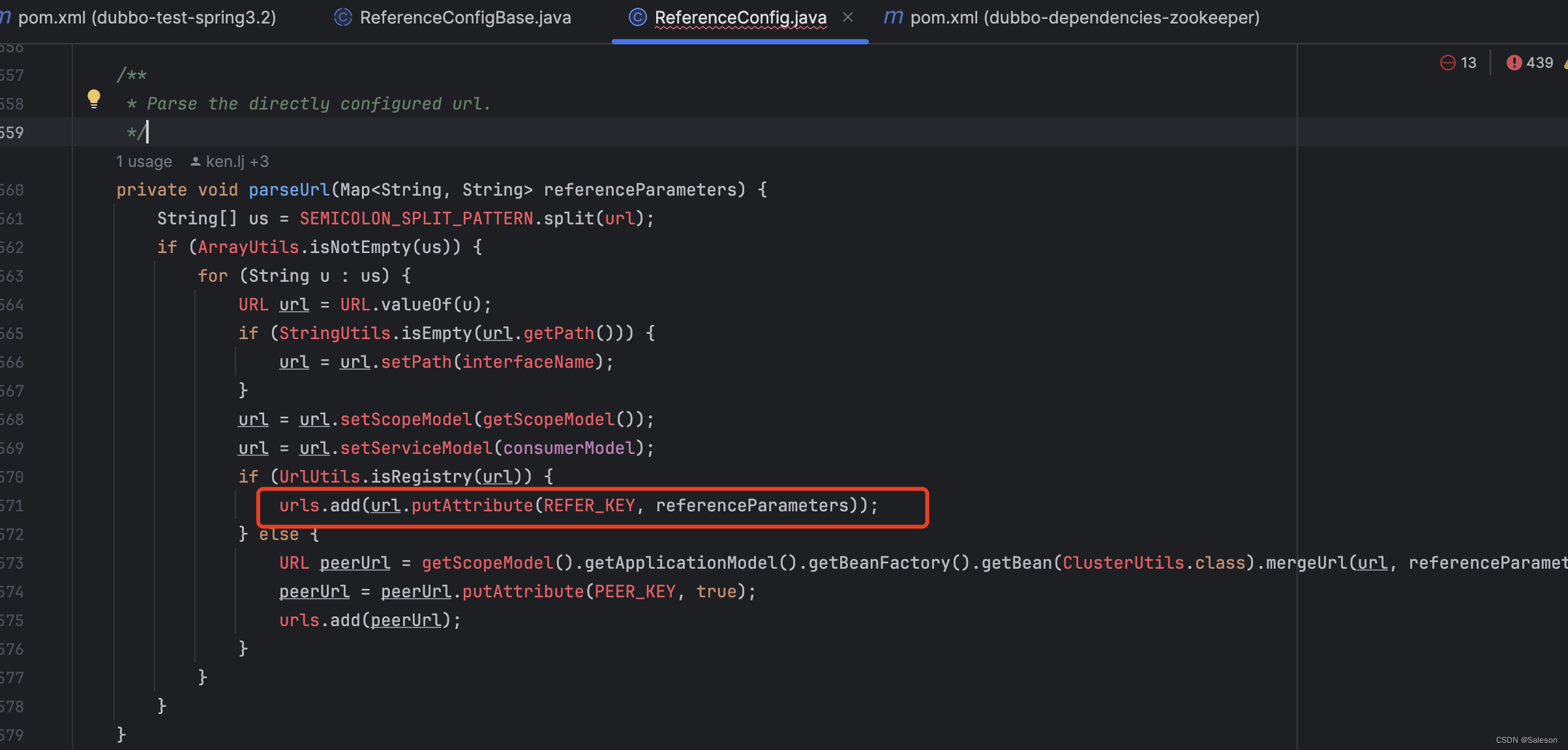Click the PEER_KEY constant
Image resolution: width=1568 pixels, height=750 pixels.
[x=635, y=592]
